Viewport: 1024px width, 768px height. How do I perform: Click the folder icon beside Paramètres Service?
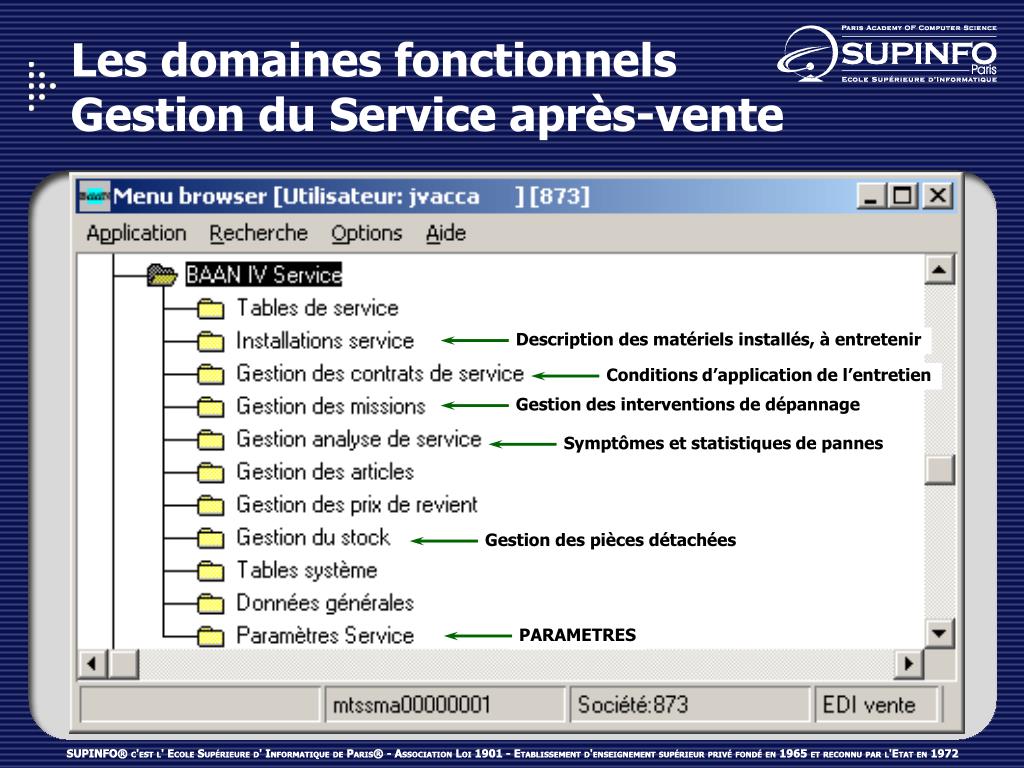coord(210,635)
